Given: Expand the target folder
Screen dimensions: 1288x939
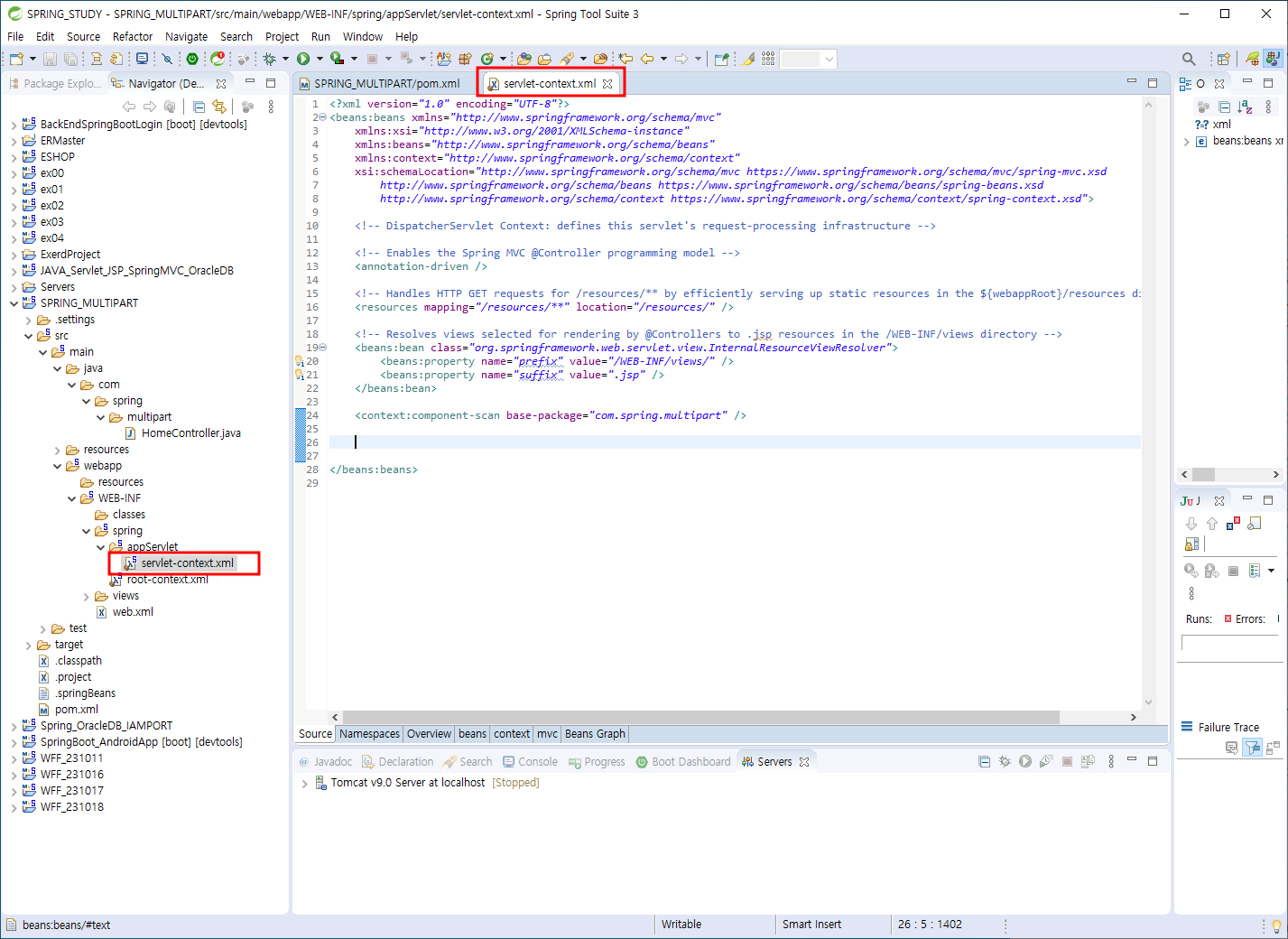Looking at the screenshot, I should click(x=29, y=645).
